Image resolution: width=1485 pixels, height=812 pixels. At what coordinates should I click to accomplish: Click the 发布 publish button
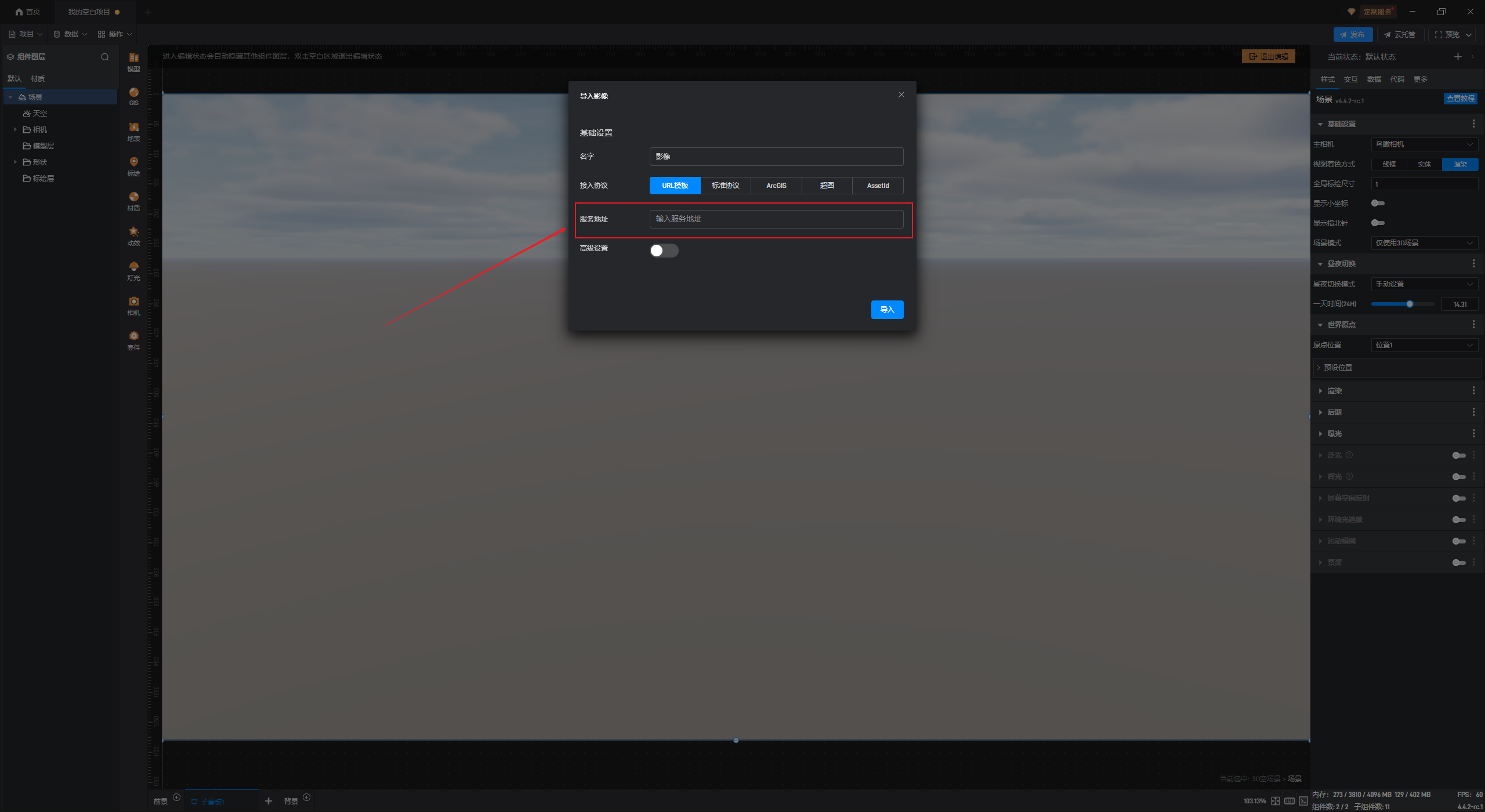pyautogui.click(x=1352, y=35)
